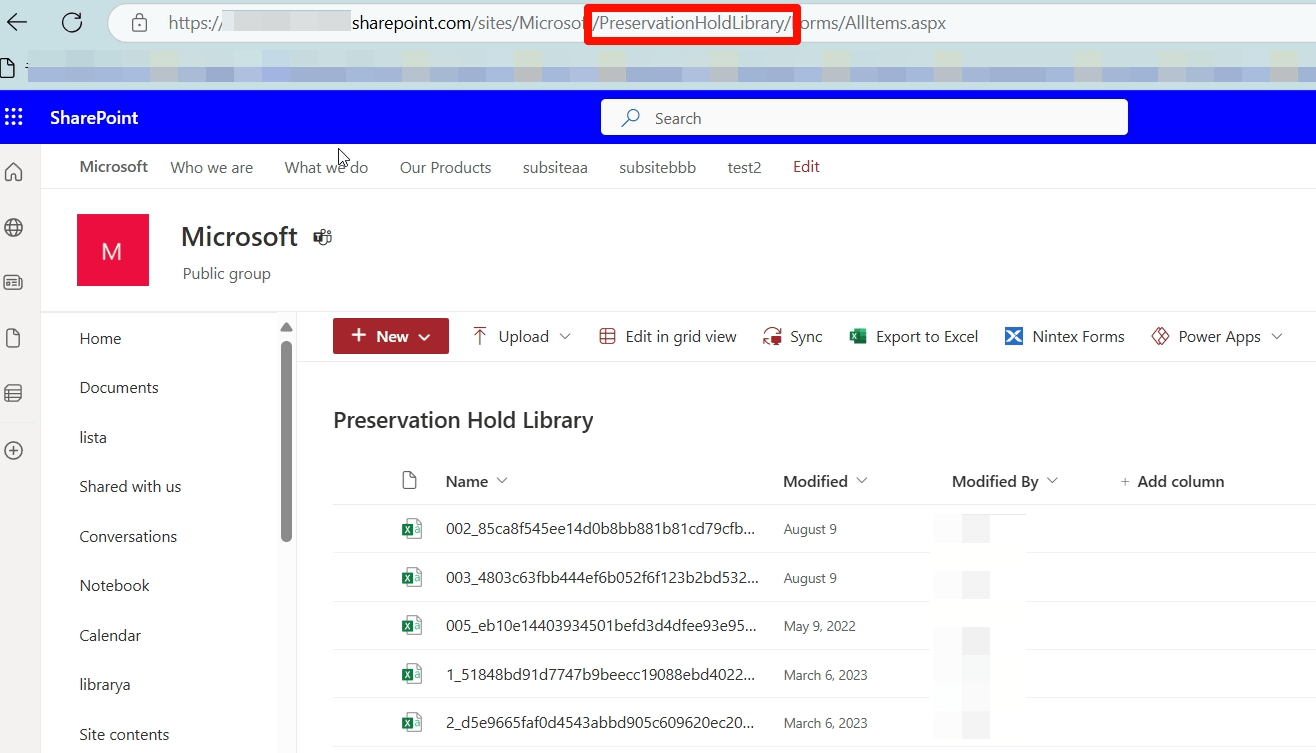Click the Excel icon for 005_eb10e14403 file
The image size is (1316, 753).
point(411,626)
